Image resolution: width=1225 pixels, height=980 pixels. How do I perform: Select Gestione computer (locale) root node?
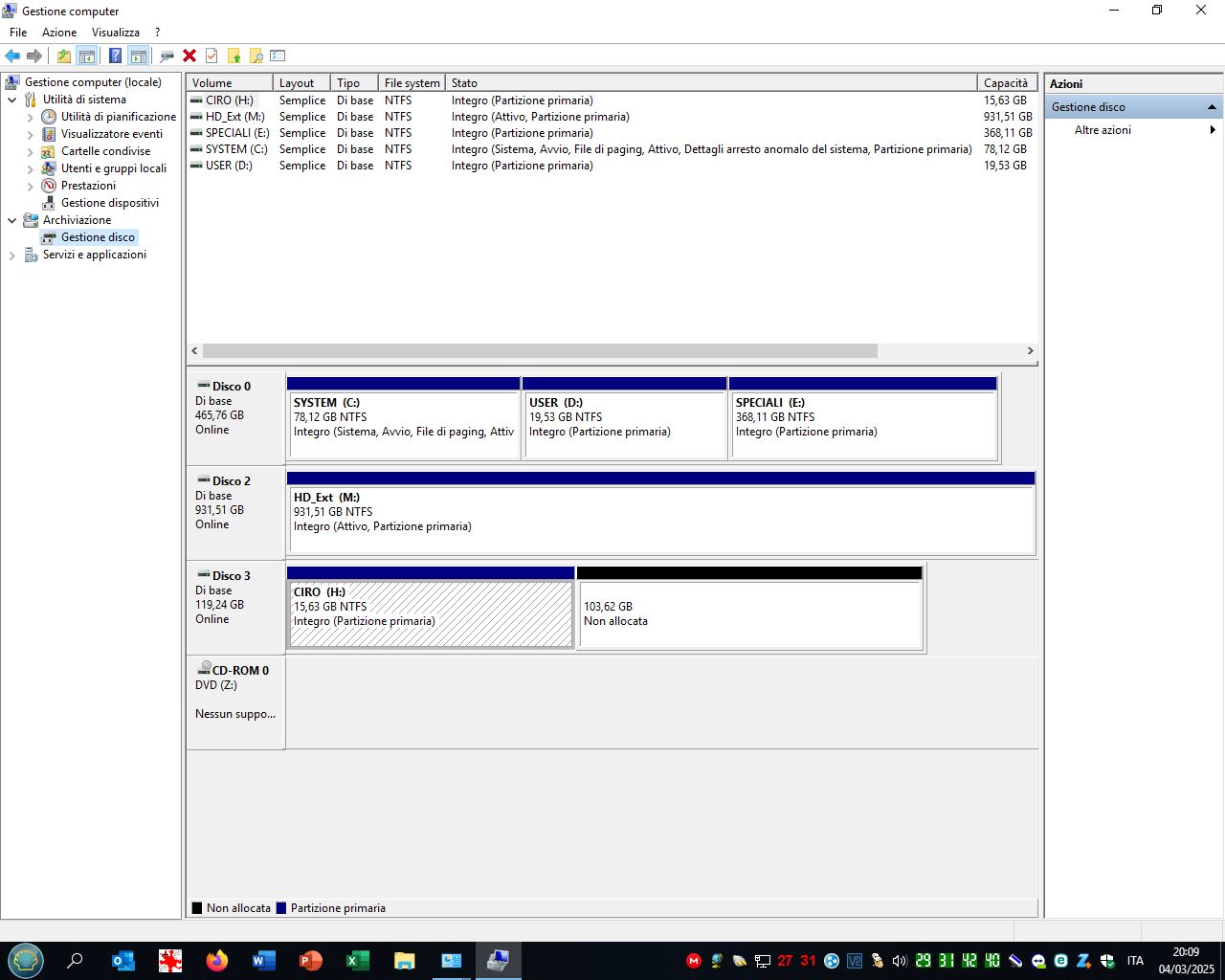click(93, 82)
